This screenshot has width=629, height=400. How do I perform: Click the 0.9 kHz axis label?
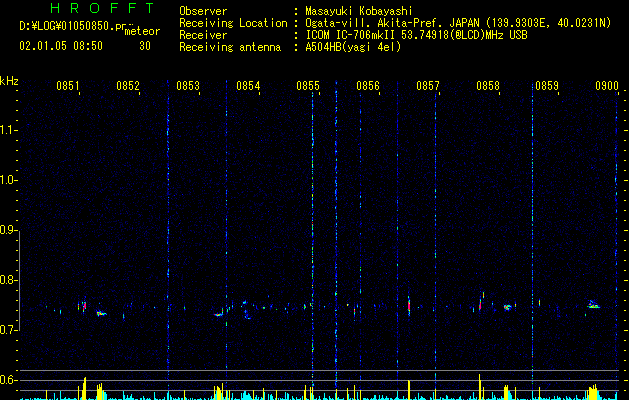8,230
